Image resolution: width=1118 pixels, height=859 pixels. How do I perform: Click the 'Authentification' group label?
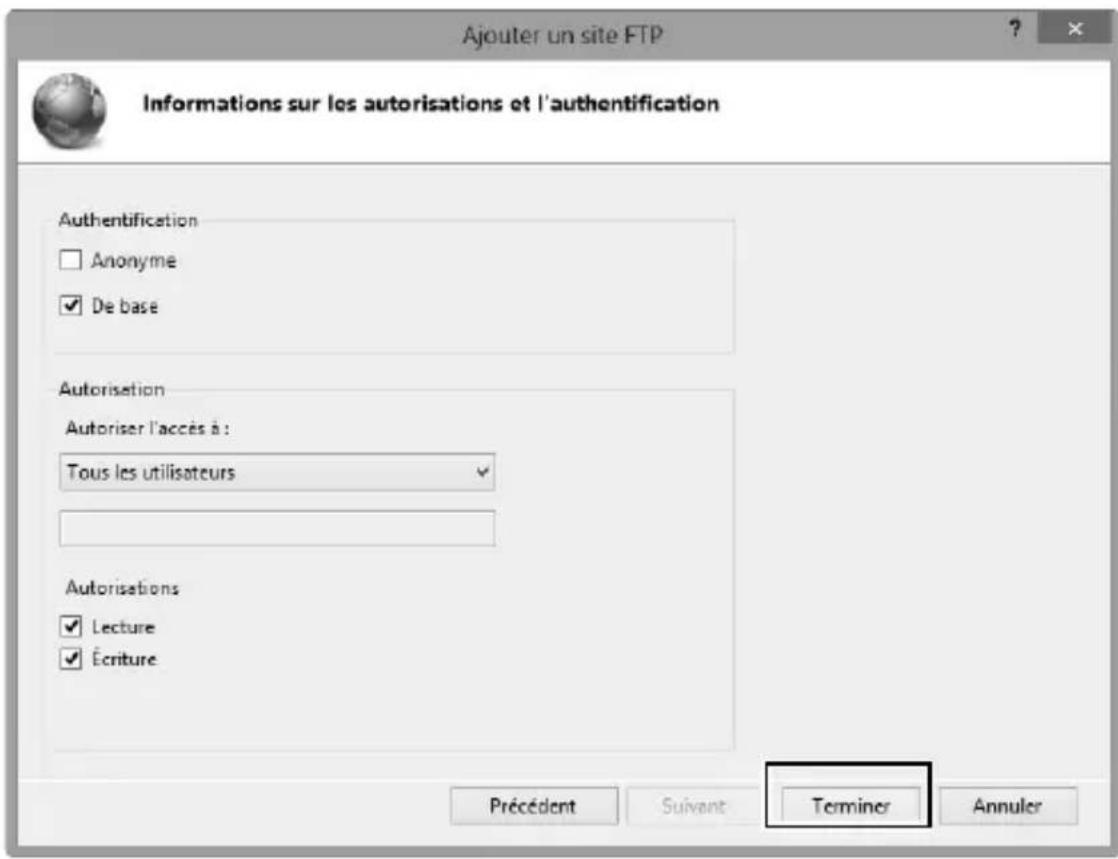tap(128, 220)
